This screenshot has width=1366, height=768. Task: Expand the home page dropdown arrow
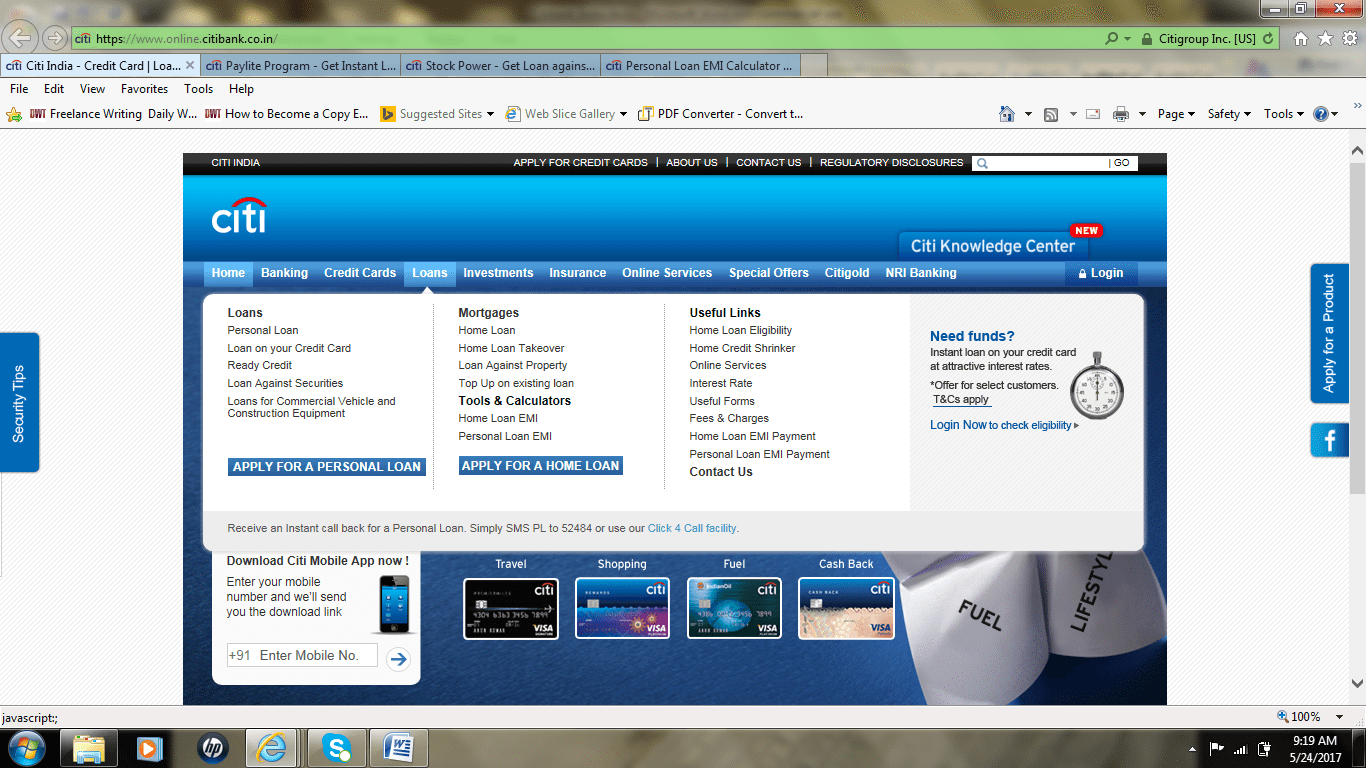(x=1028, y=114)
